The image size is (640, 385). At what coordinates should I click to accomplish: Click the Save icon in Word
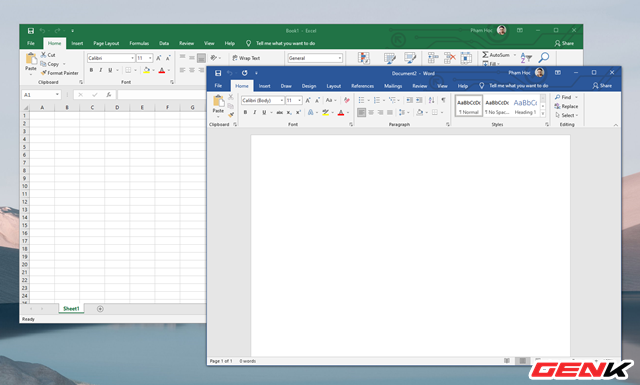pos(218,73)
